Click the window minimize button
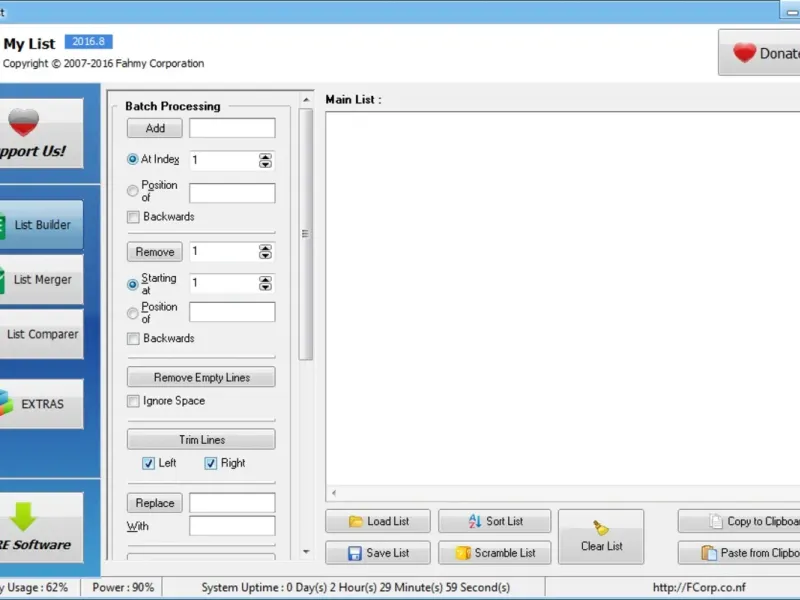 [x=790, y=11]
